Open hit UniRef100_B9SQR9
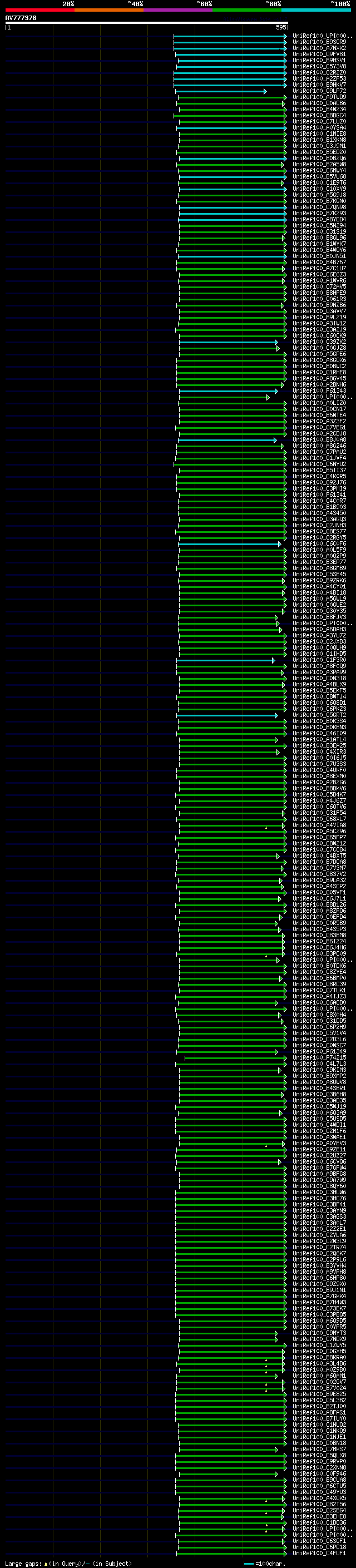This screenshot has width=356, height=1568. pyautogui.click(x=319, y=42)
